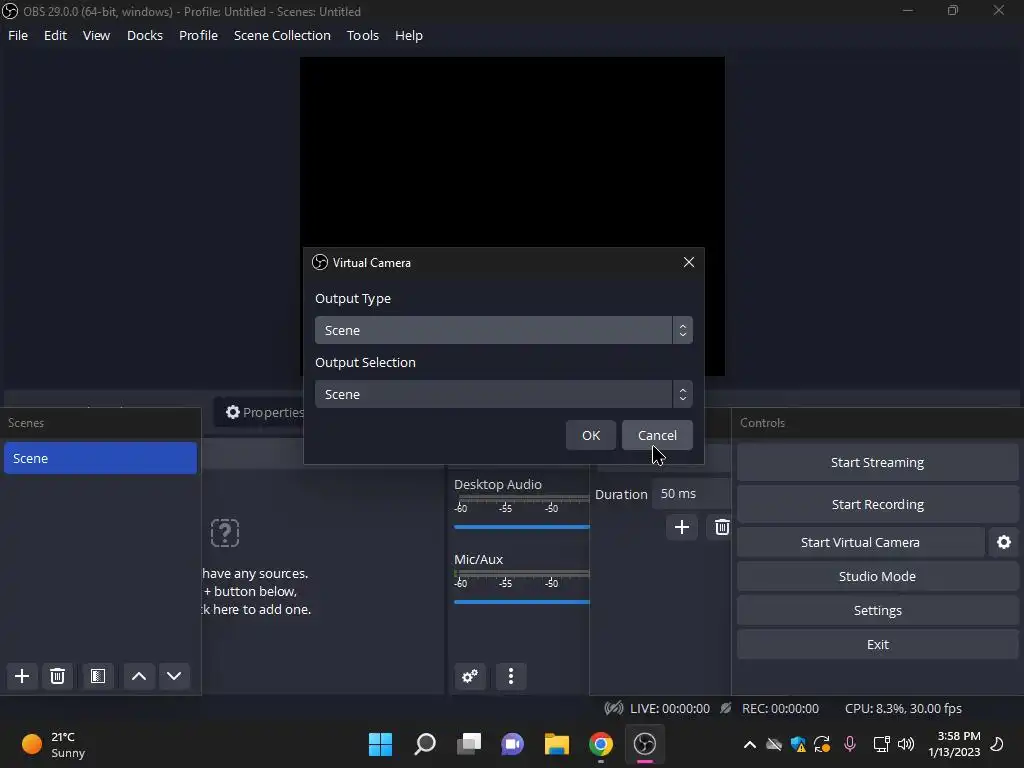Click Exit in Controls panel
1024x768 pixels.
pyautogui.click(x=877, y=644)
